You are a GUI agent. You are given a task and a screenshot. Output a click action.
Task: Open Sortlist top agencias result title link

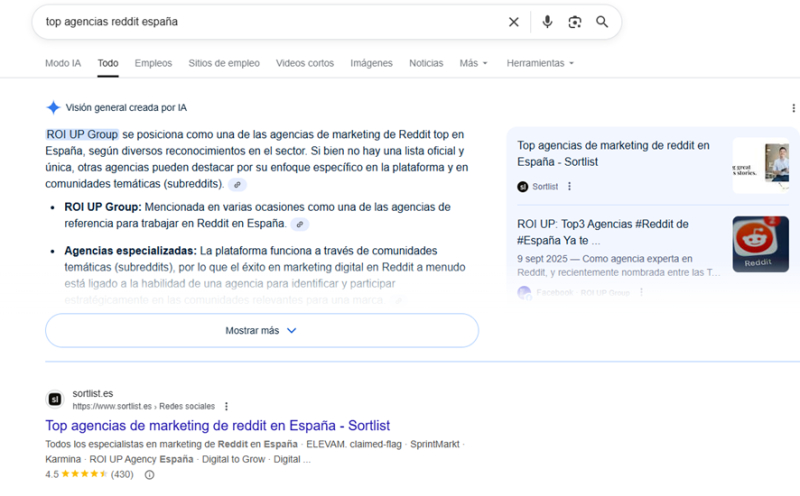(217, 425)
